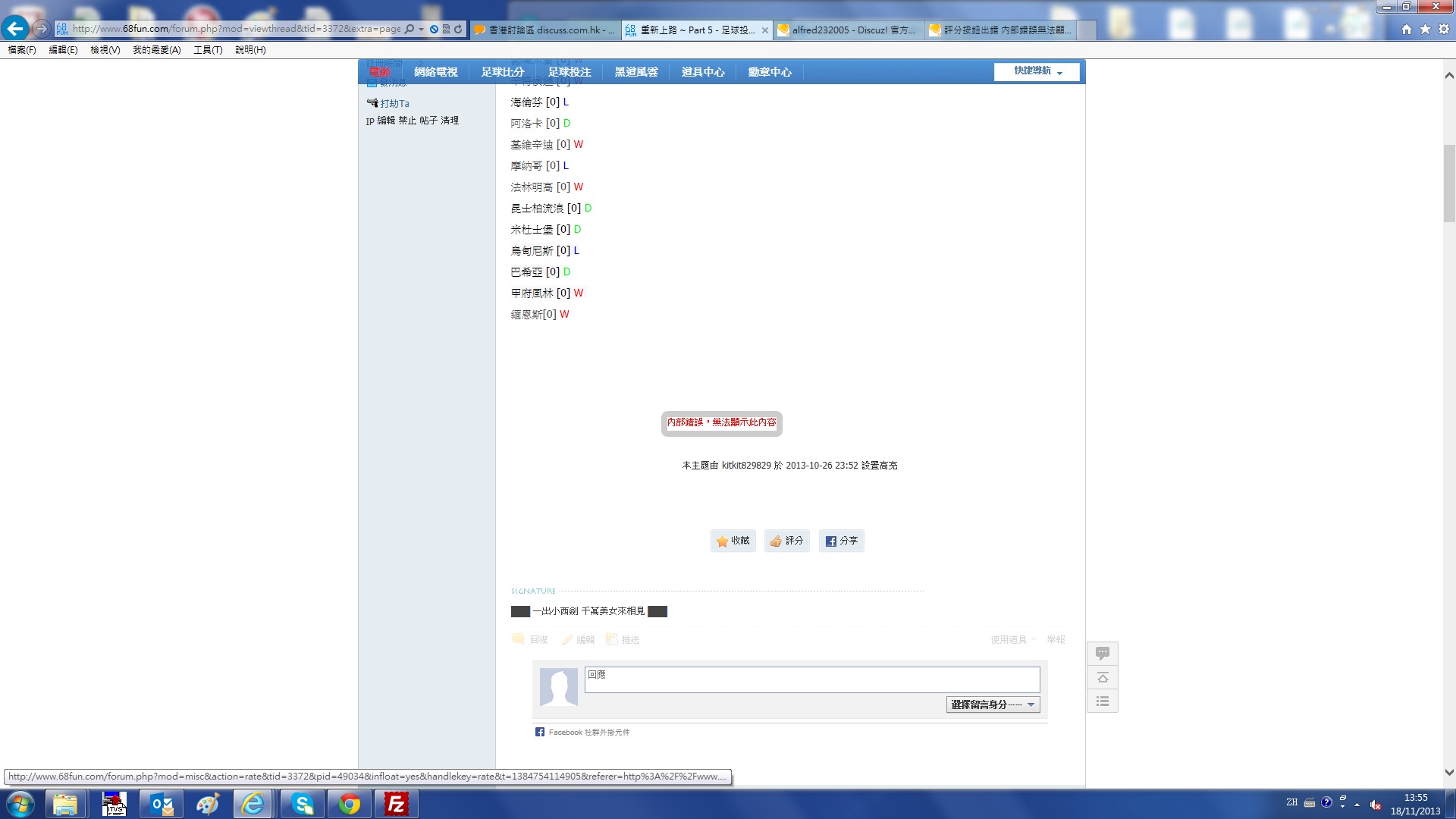Screen dimensions: 1456x819
Task: Click the 回應 comment text box
Action: [x=812, y=679]
